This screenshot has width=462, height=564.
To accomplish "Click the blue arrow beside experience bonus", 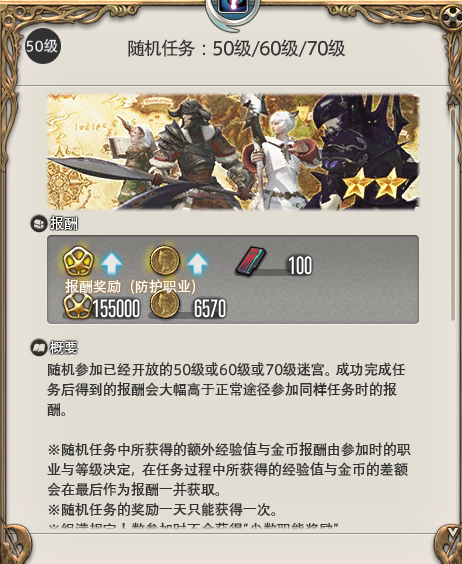I will [112, 264].
